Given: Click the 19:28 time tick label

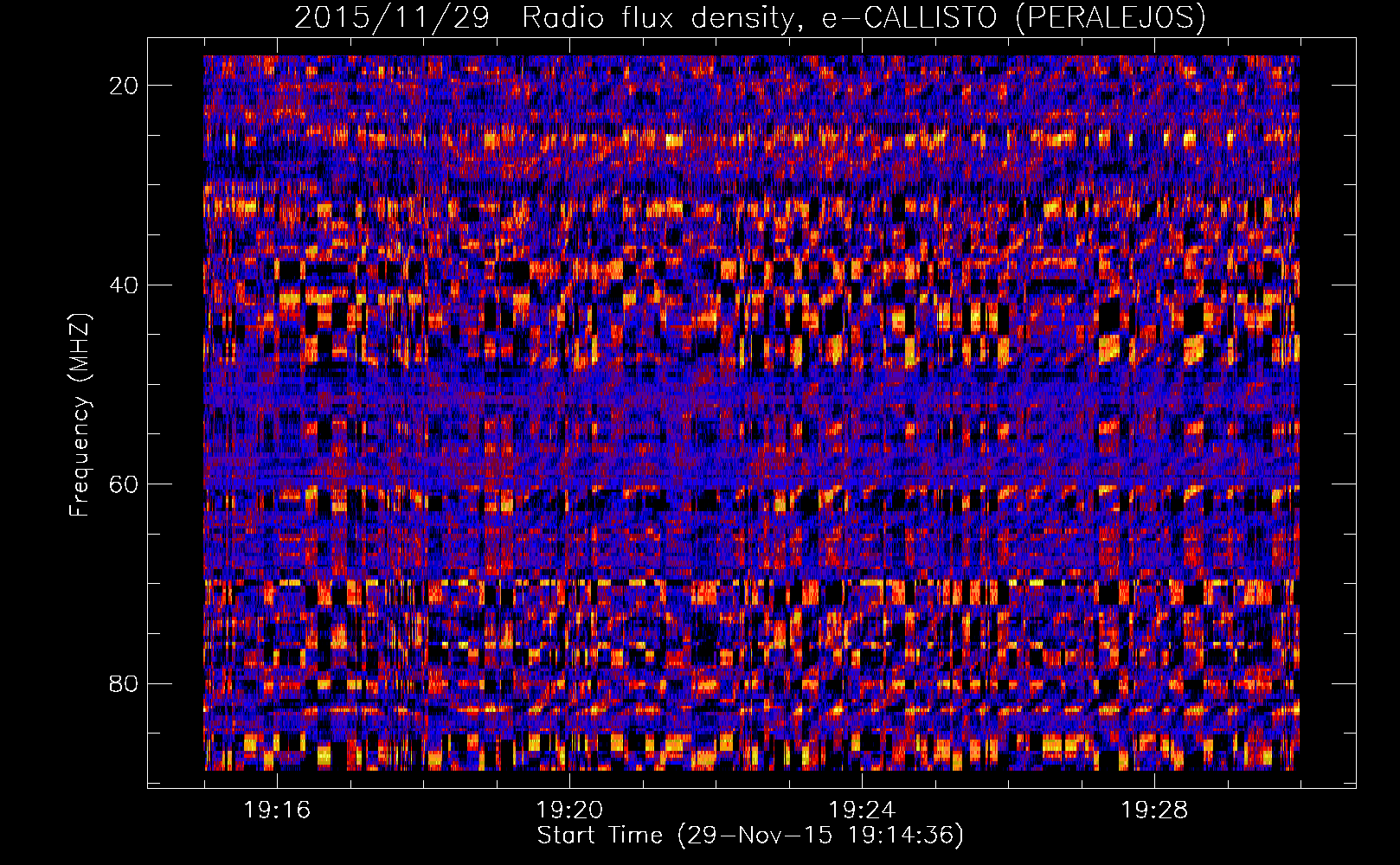Looking at the screenshot, I should click(1154, 811).
